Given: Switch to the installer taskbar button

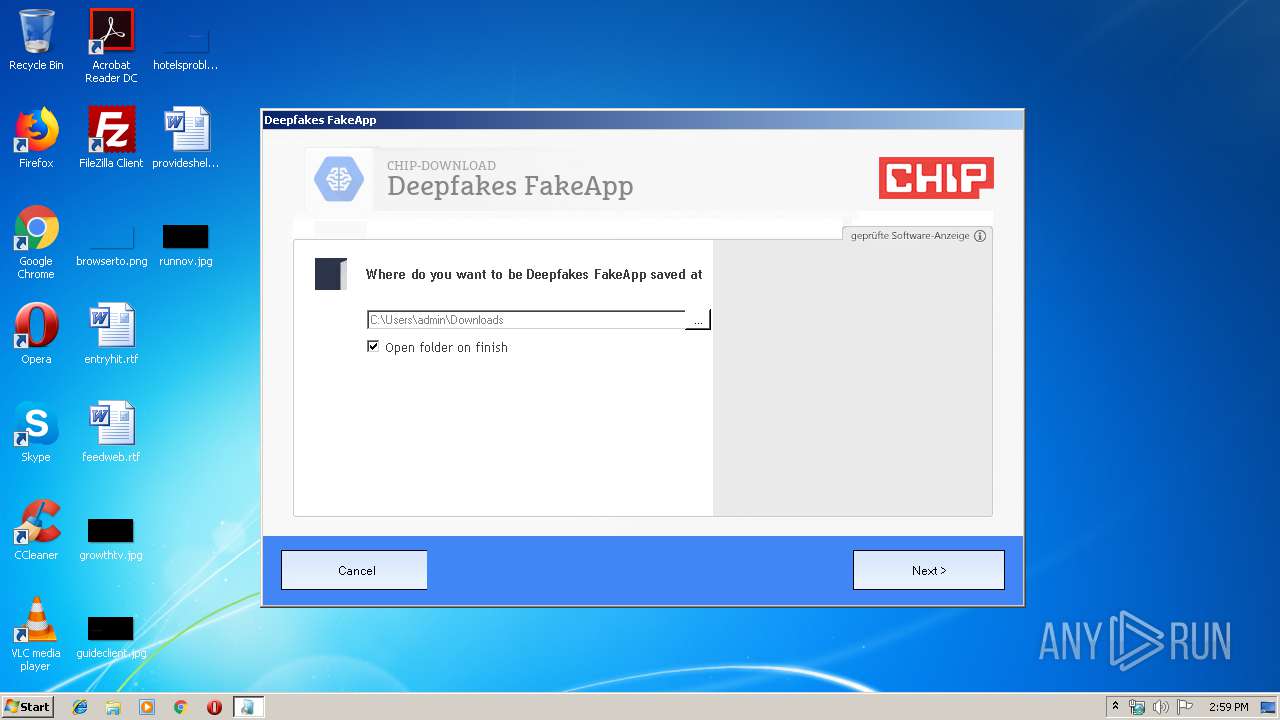Looking at the screenshot, I should click(x=248, y=707).
